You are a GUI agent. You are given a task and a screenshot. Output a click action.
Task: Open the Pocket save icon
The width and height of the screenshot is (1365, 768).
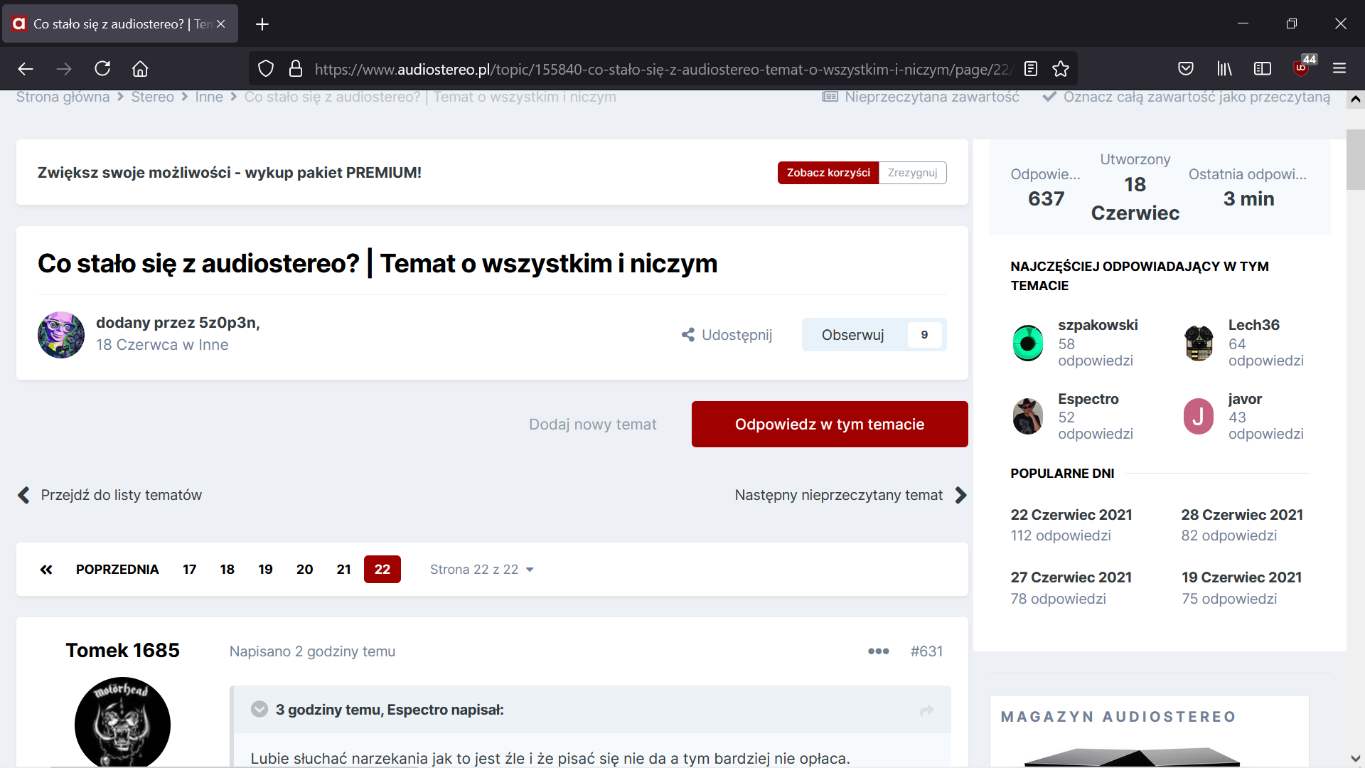[x=1186, y=69]
